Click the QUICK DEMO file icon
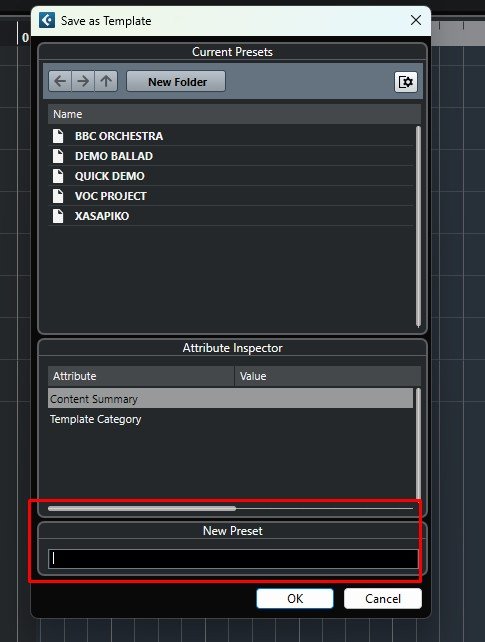The image size is (485, 642). point(58,176)
